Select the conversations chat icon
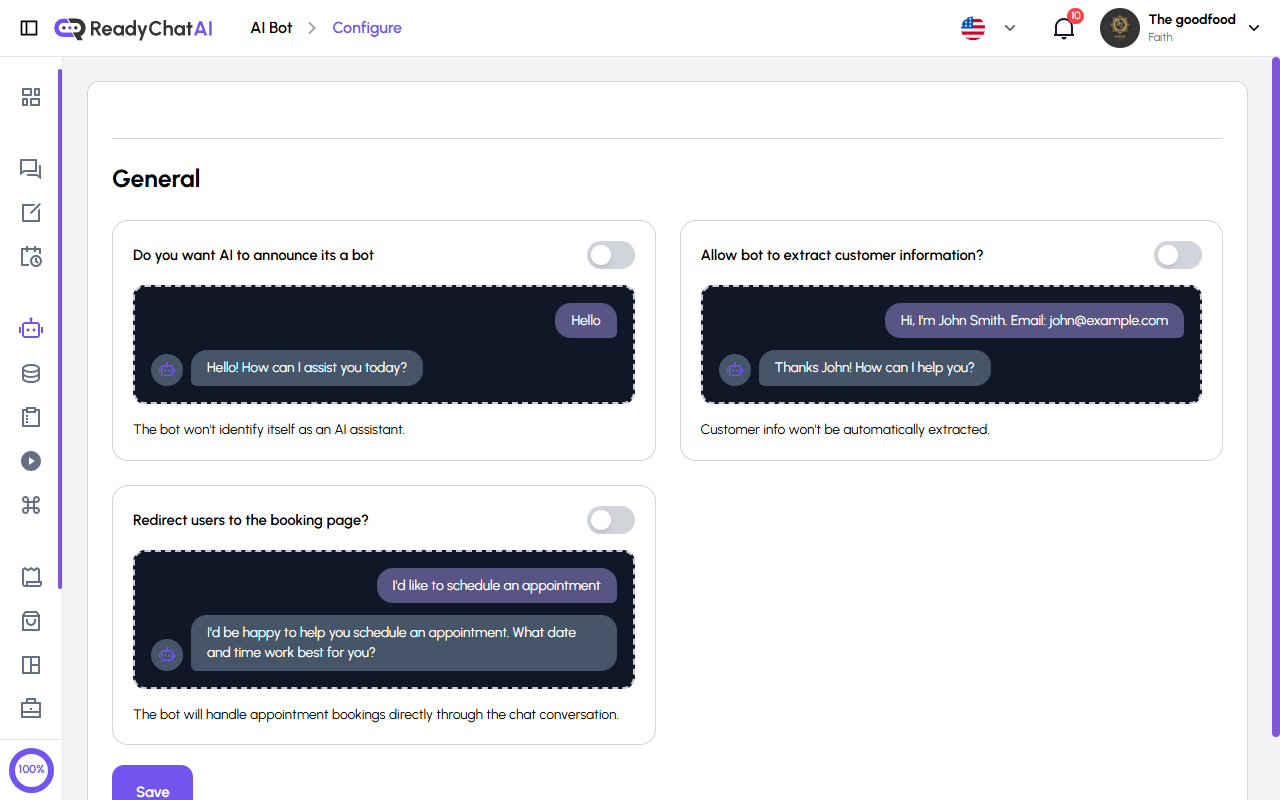The height and width of the screenshot is (800, 1280). click(31, 169)
